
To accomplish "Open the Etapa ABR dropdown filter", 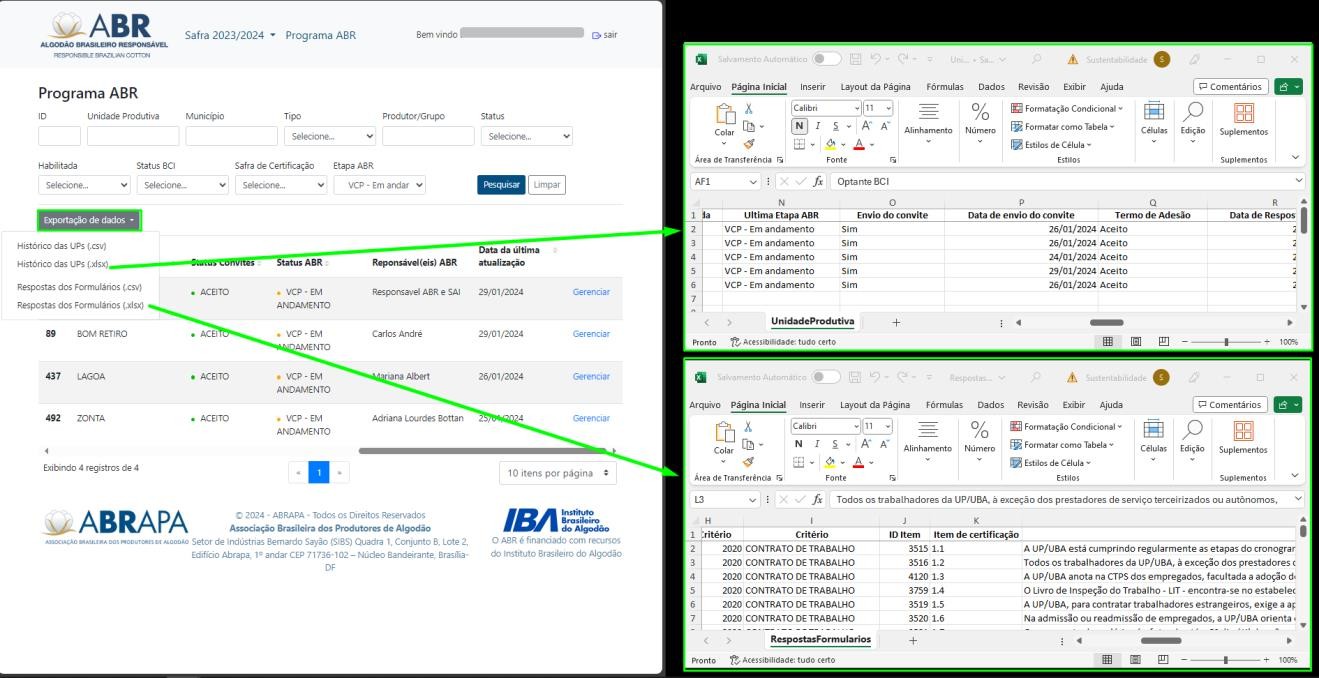I will [379, 185].
